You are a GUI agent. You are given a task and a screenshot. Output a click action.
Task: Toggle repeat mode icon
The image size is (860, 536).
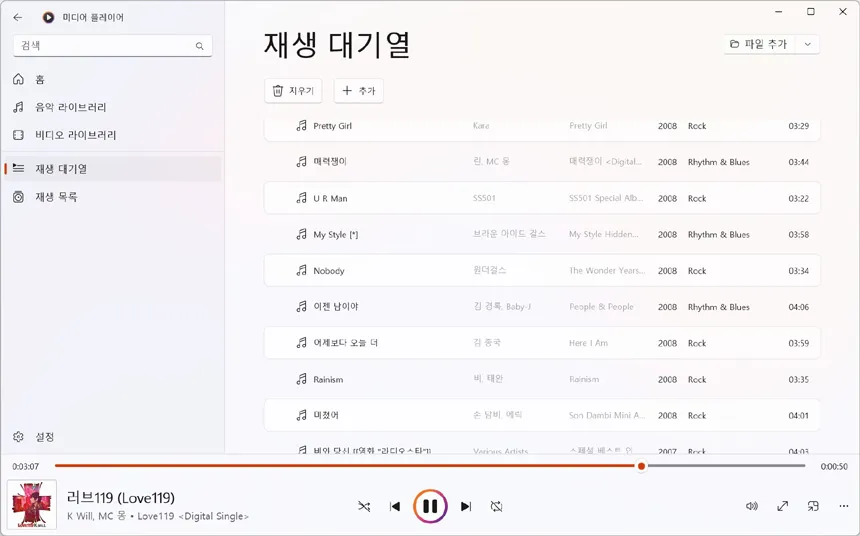[x=496, y=506]
